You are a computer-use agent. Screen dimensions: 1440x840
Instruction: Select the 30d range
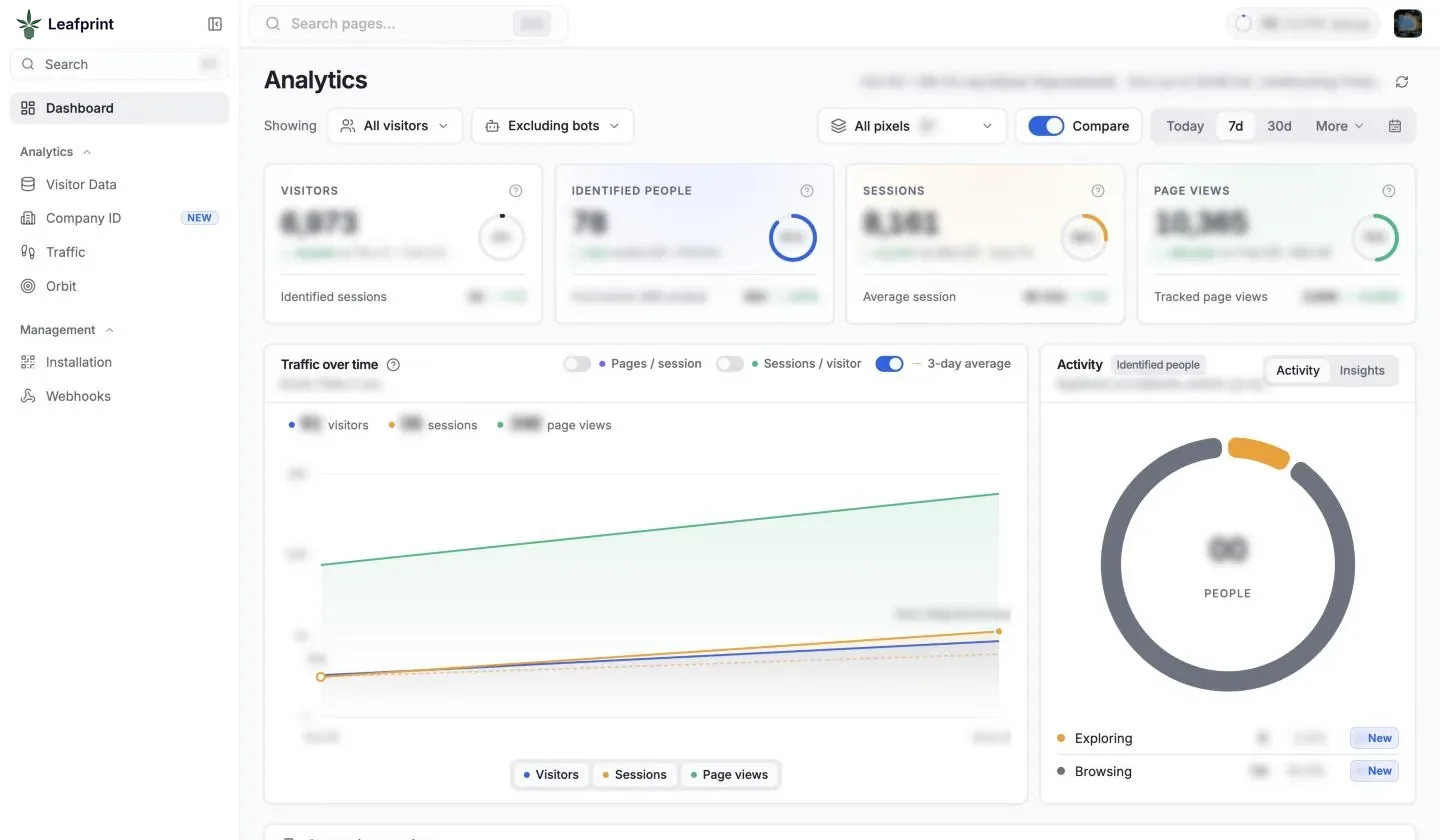[1279, 126]
